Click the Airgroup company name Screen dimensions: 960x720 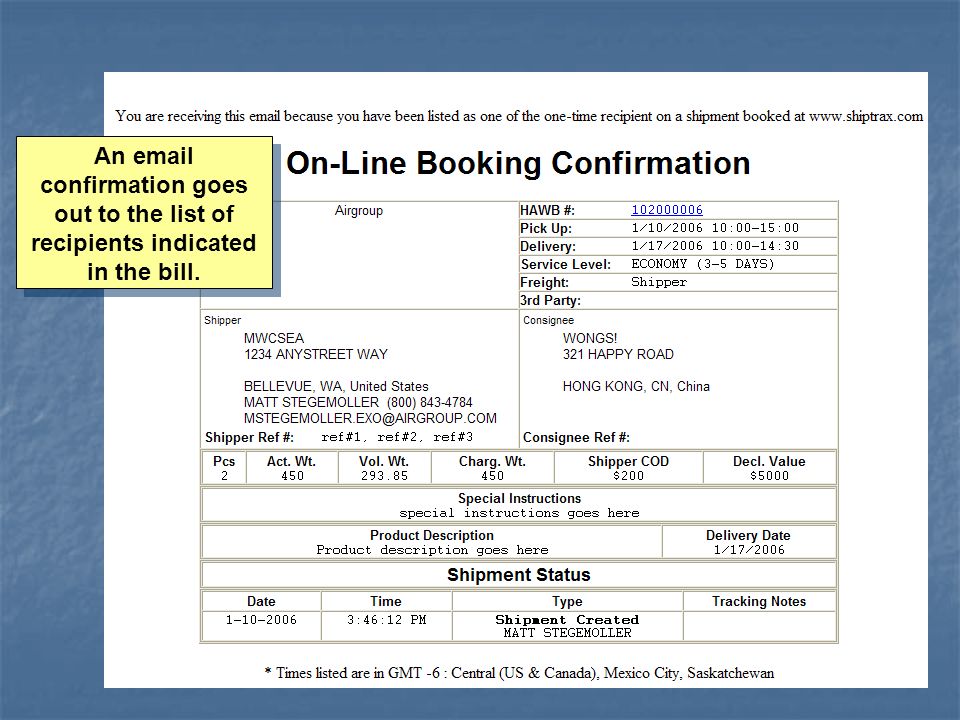[359, 211]
